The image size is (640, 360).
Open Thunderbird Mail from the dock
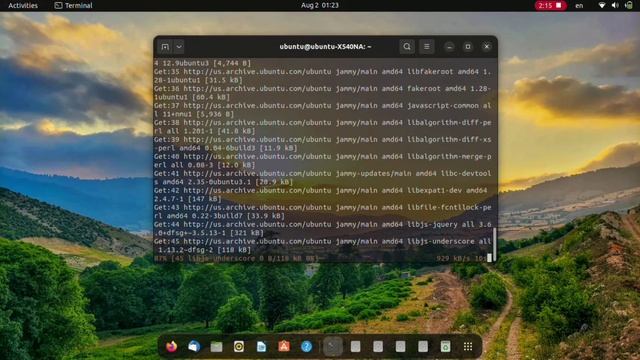pos(194,347)
